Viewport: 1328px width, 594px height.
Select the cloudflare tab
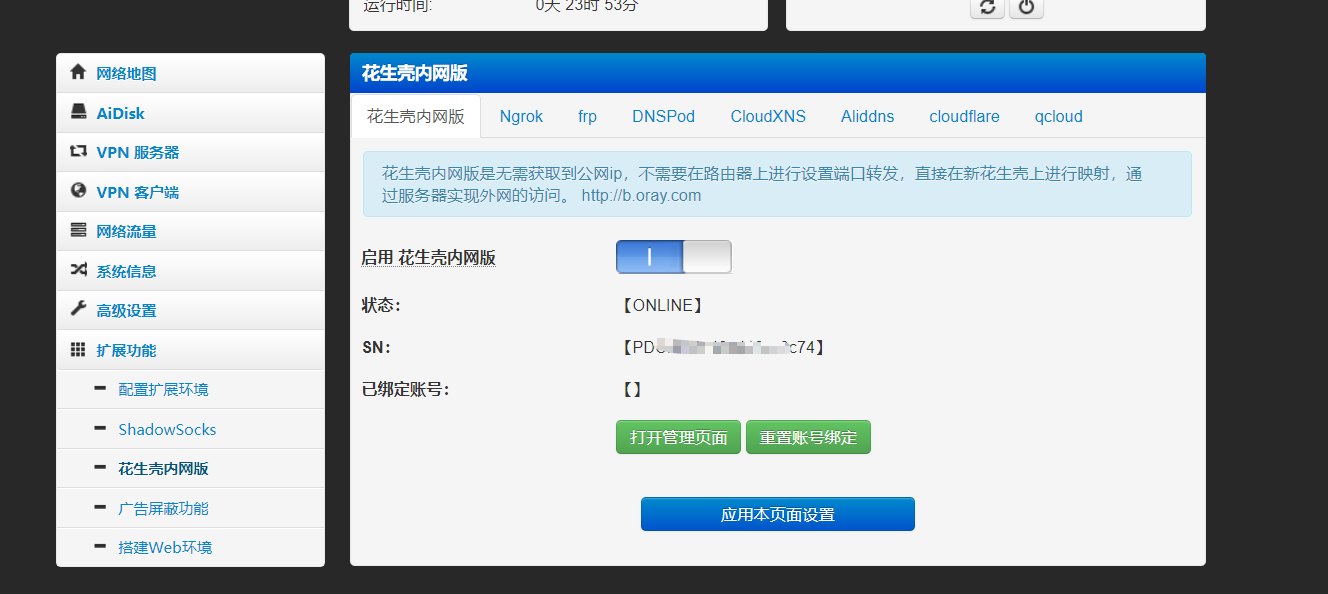(964, 116)
